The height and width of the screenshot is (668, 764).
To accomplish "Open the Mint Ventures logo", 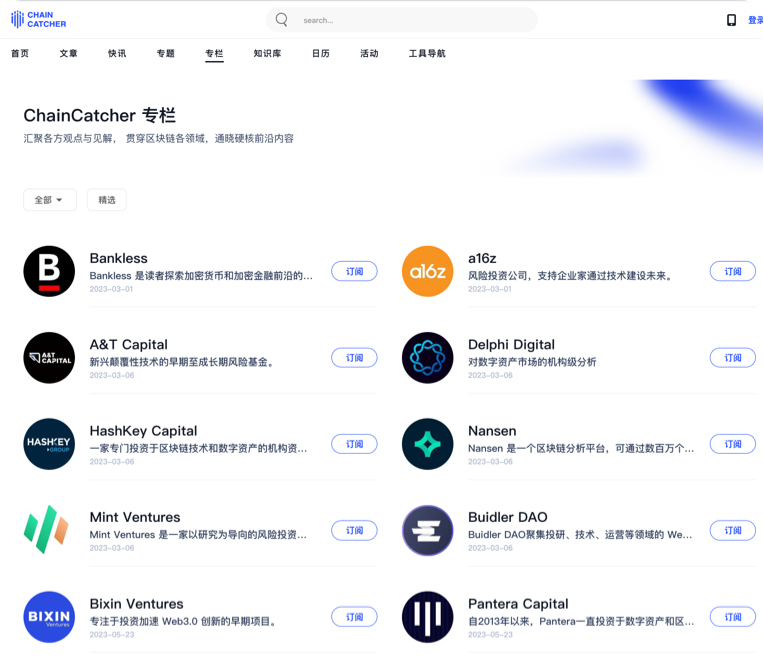I will click(49, 530).
